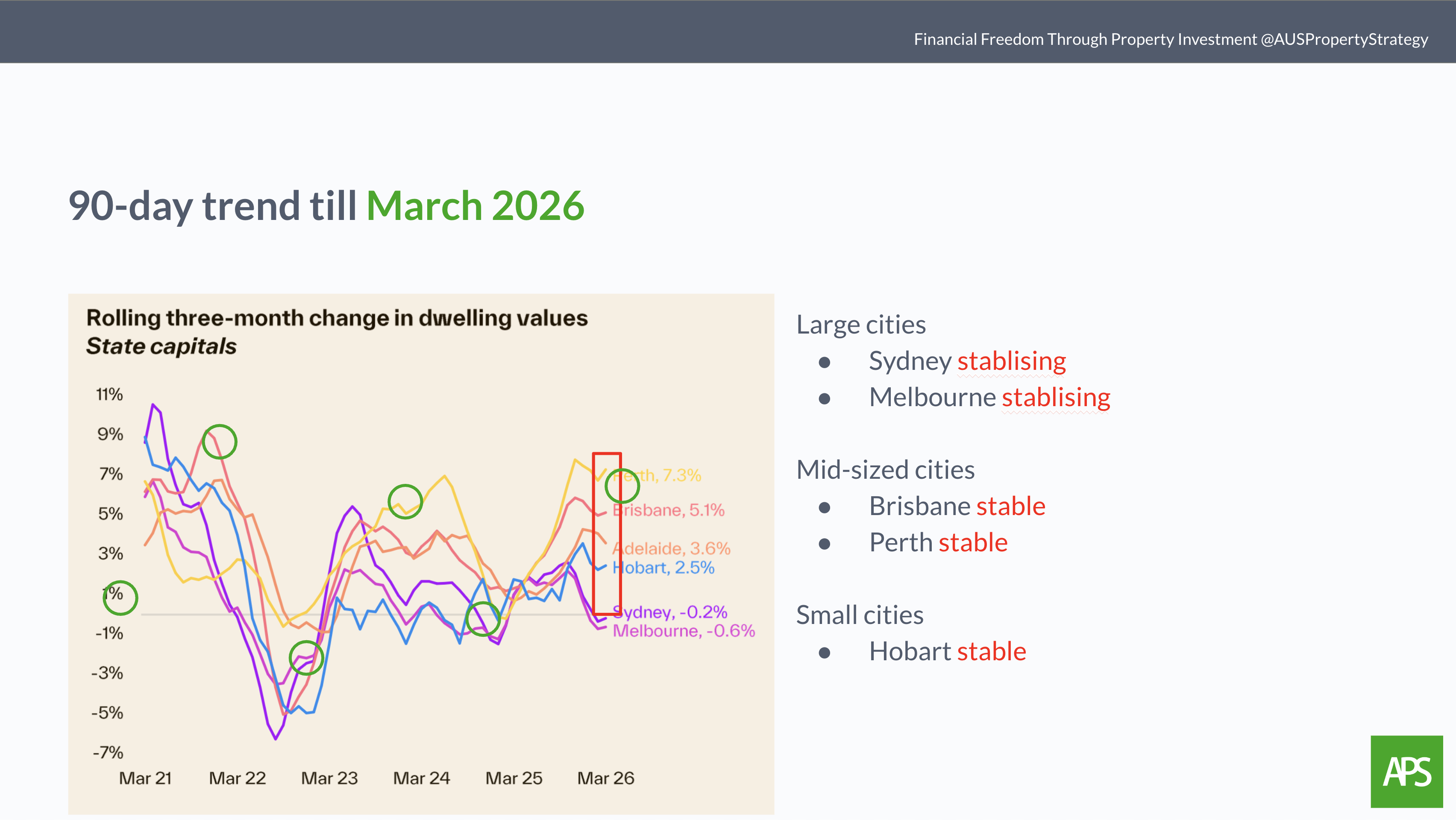Click the Mid-sized cities heading
Screen dimensions: 1456x820
tap(885, 470)
